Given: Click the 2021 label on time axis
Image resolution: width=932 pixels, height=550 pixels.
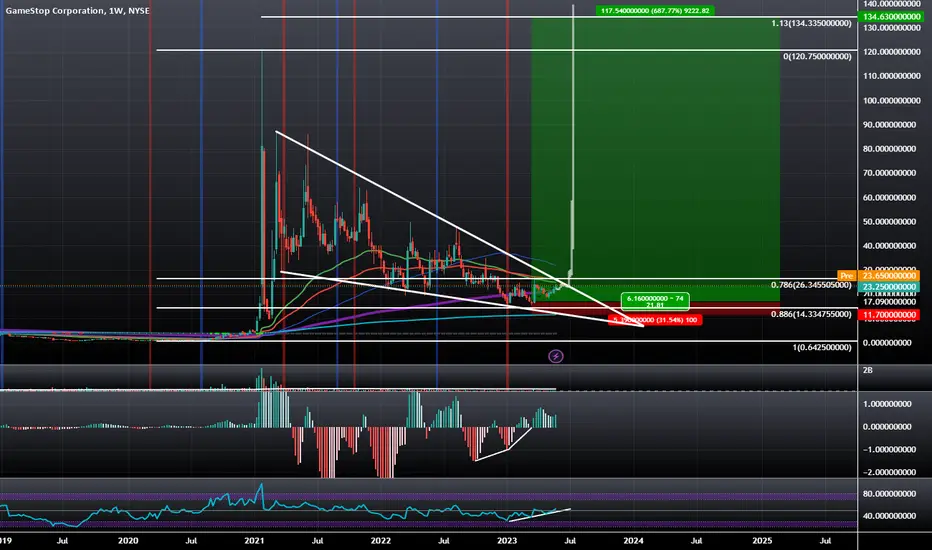Looking at the screenshot, I should [254, 540].
